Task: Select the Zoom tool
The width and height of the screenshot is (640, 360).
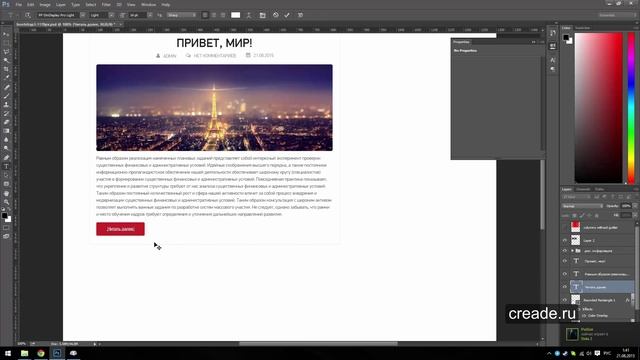Action: [x=6, y=202]
